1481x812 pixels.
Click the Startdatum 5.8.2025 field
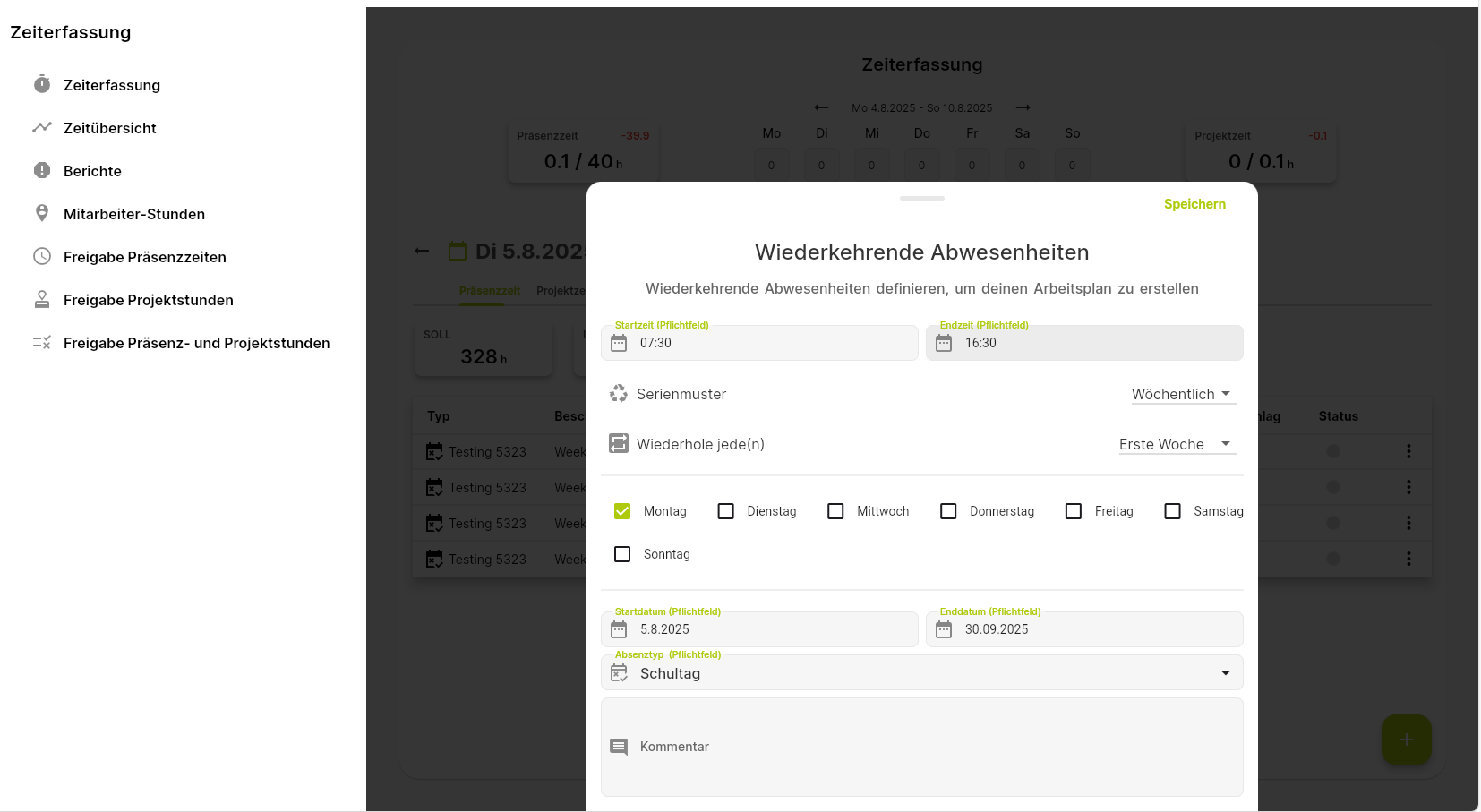pos(759,629)
